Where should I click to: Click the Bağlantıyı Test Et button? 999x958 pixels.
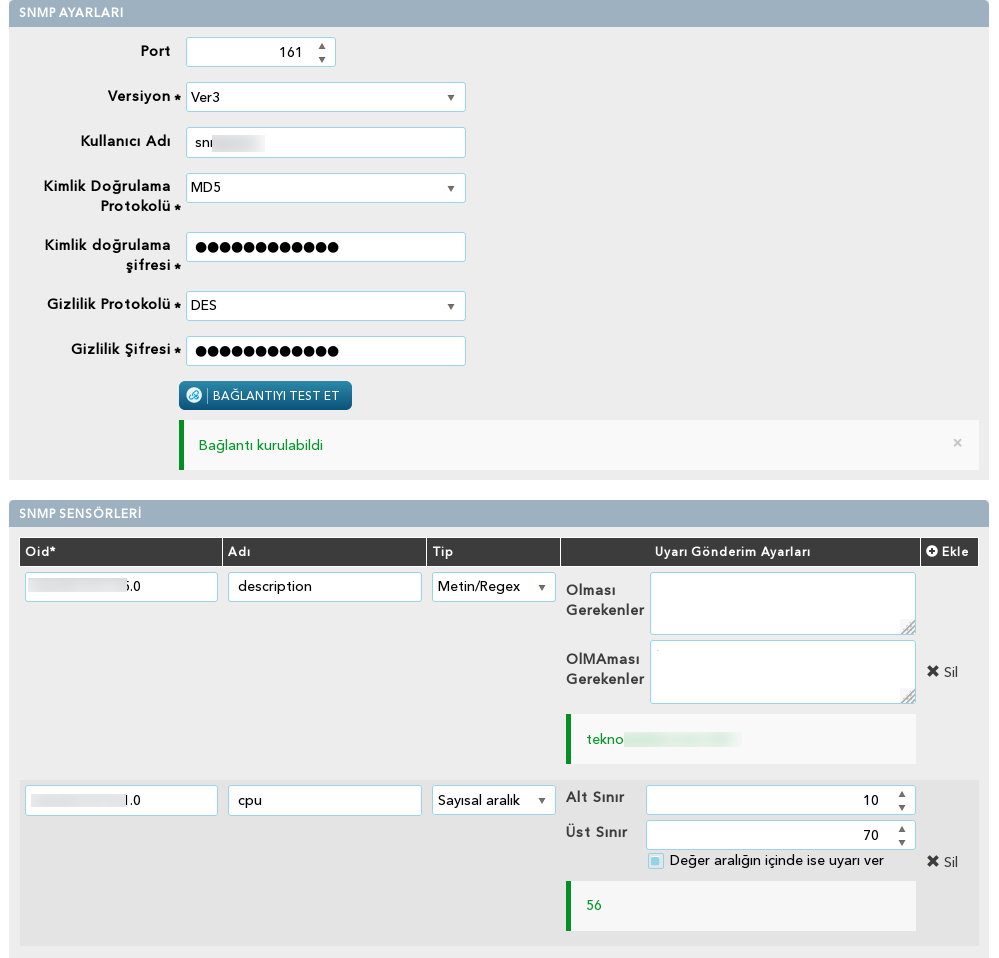pyautogui.click(x=265, y=396)
